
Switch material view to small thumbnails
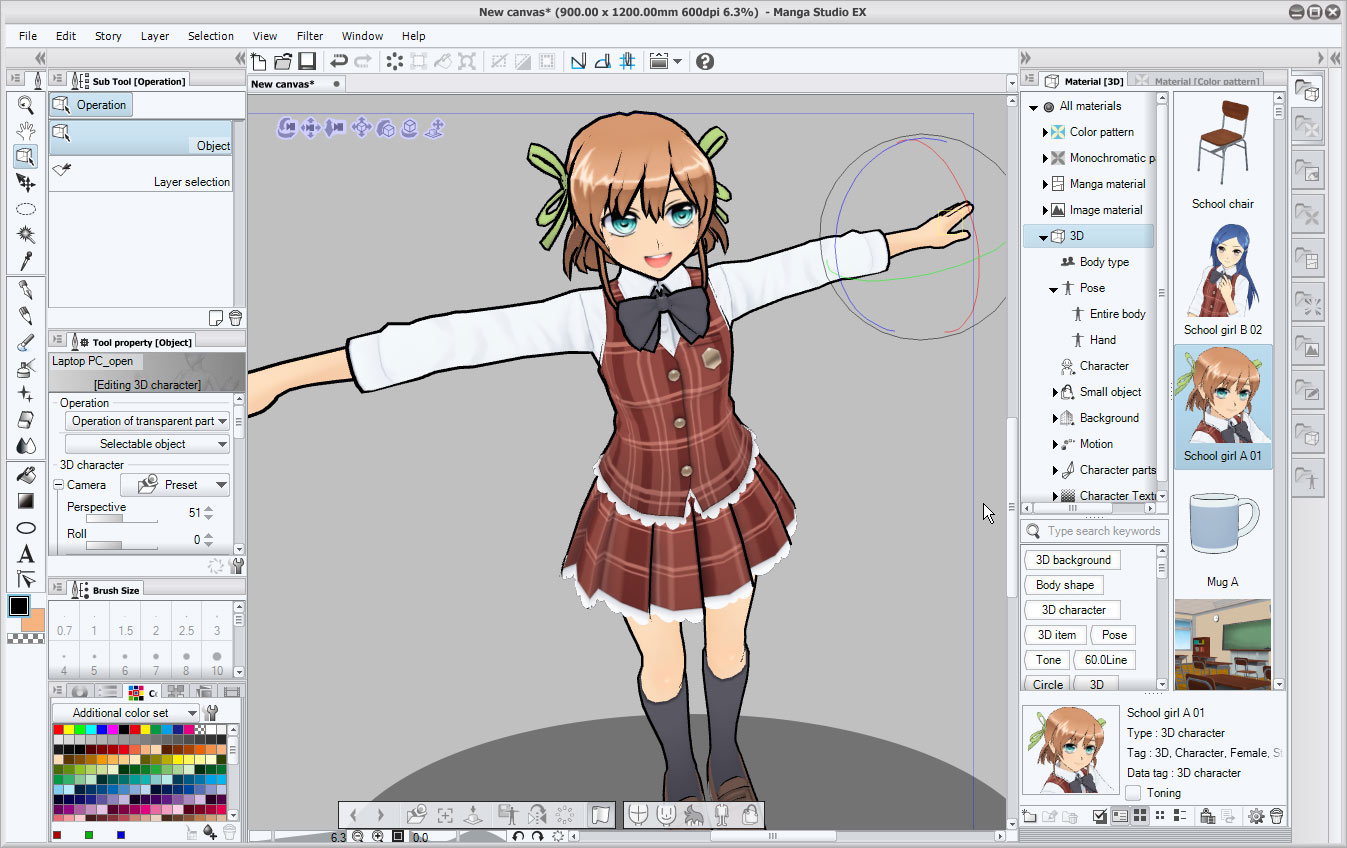[x=1161, y=816]
